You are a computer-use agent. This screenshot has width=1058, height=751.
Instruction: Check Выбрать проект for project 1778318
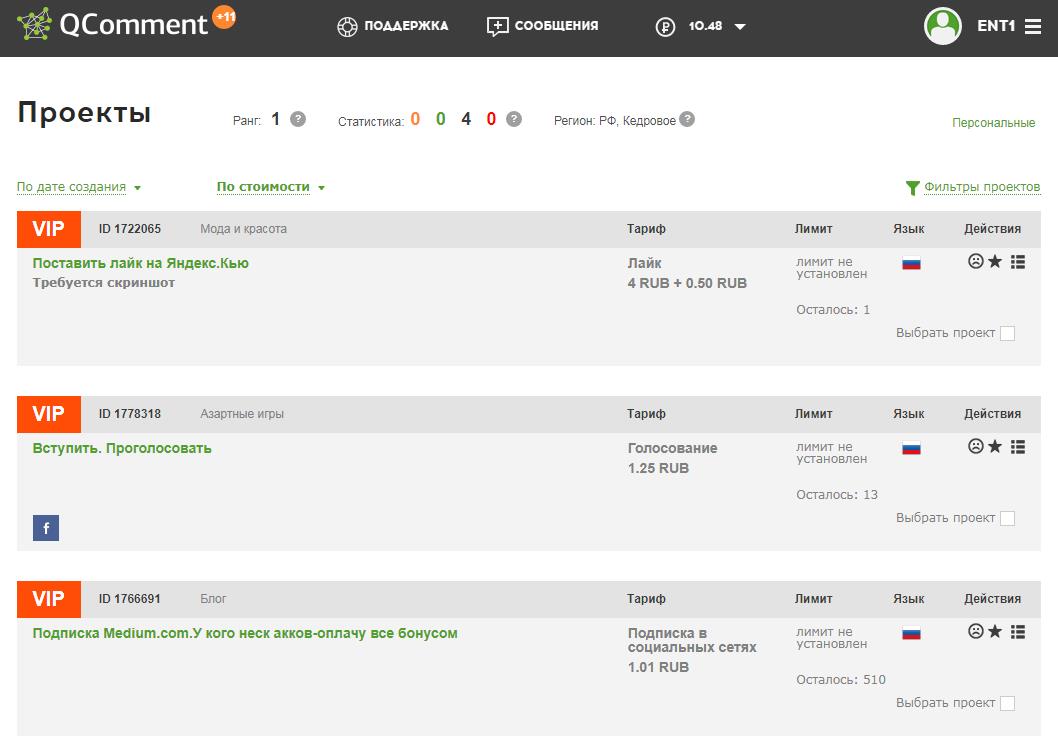click(1007, 518)
